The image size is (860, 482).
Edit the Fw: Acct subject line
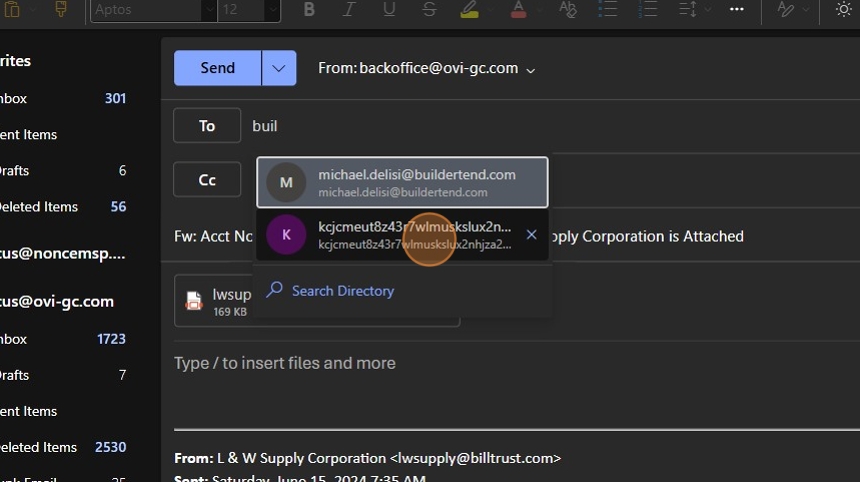coord(213,236)
